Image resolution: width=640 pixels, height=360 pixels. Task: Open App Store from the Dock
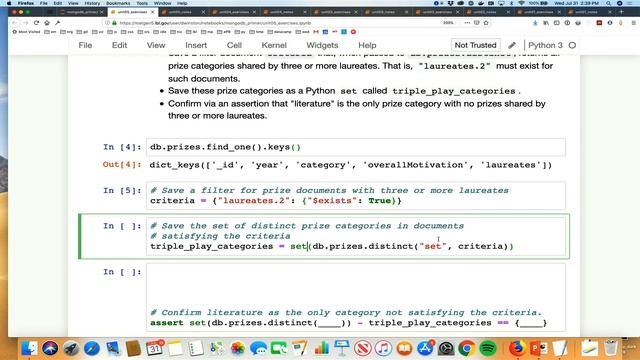[425, 349]
